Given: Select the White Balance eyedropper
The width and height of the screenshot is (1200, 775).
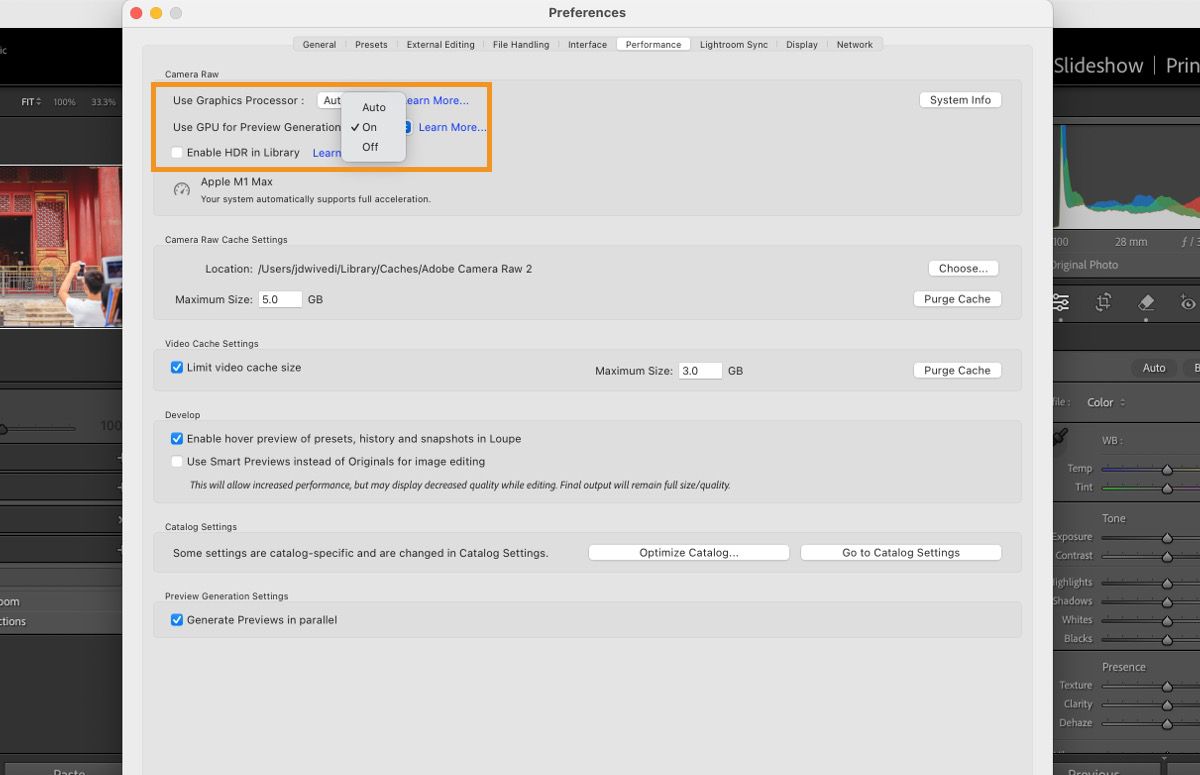Looking at the screenshot, I should click(1062, 437).
